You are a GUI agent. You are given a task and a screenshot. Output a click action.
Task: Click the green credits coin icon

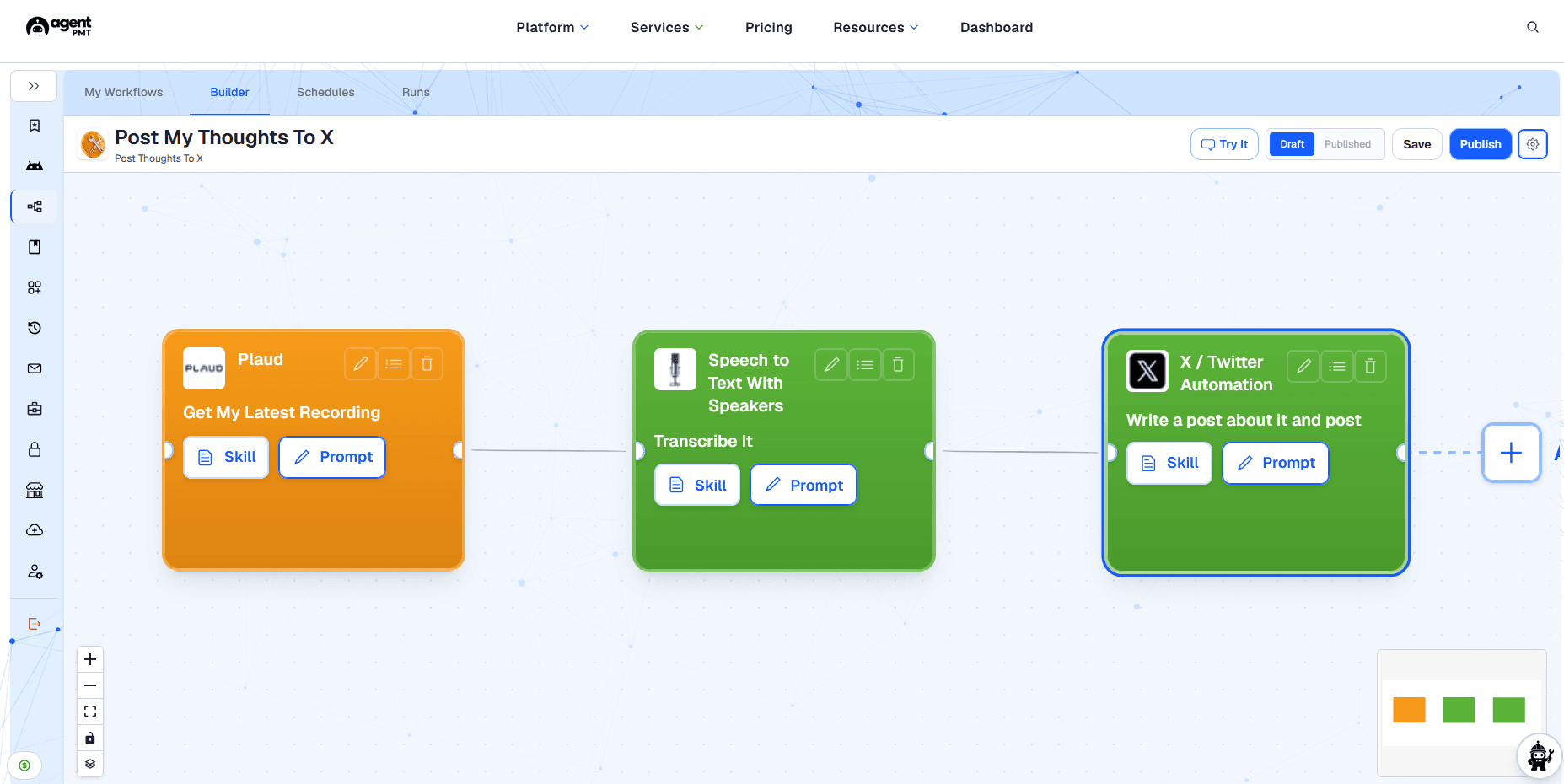click(x=24, y=765)
